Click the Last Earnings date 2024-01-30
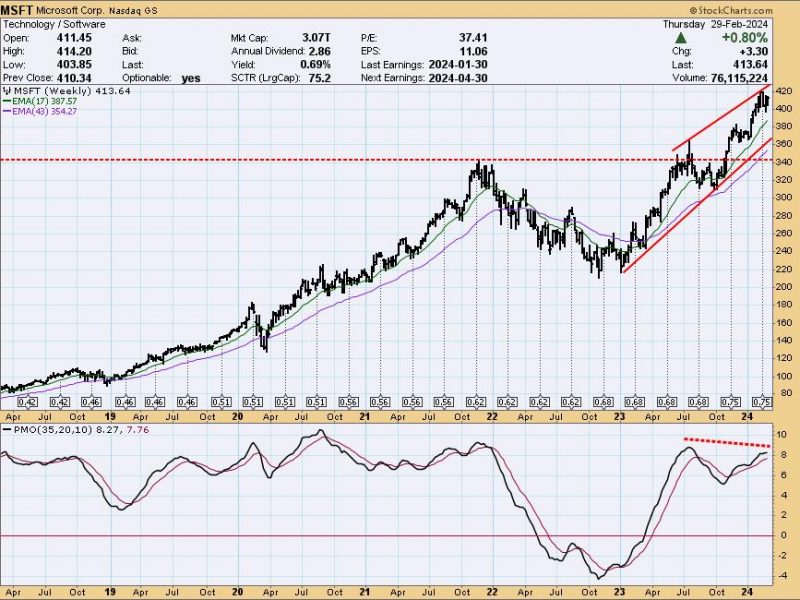 point(458,65)
